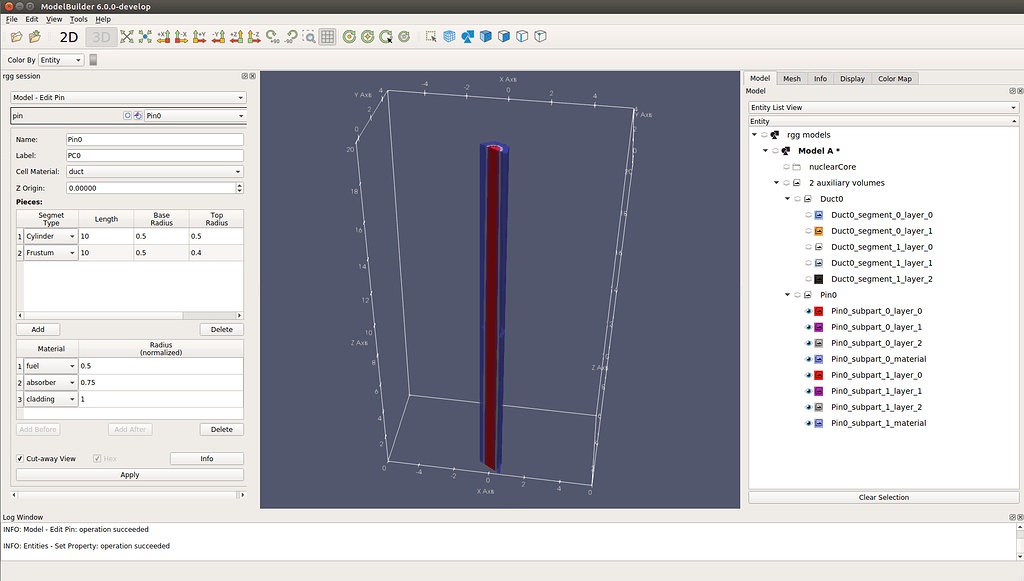Activate the zoom-to-selection magnifier tool
This screenshot has height=581, width=1024.
[310, 37]
